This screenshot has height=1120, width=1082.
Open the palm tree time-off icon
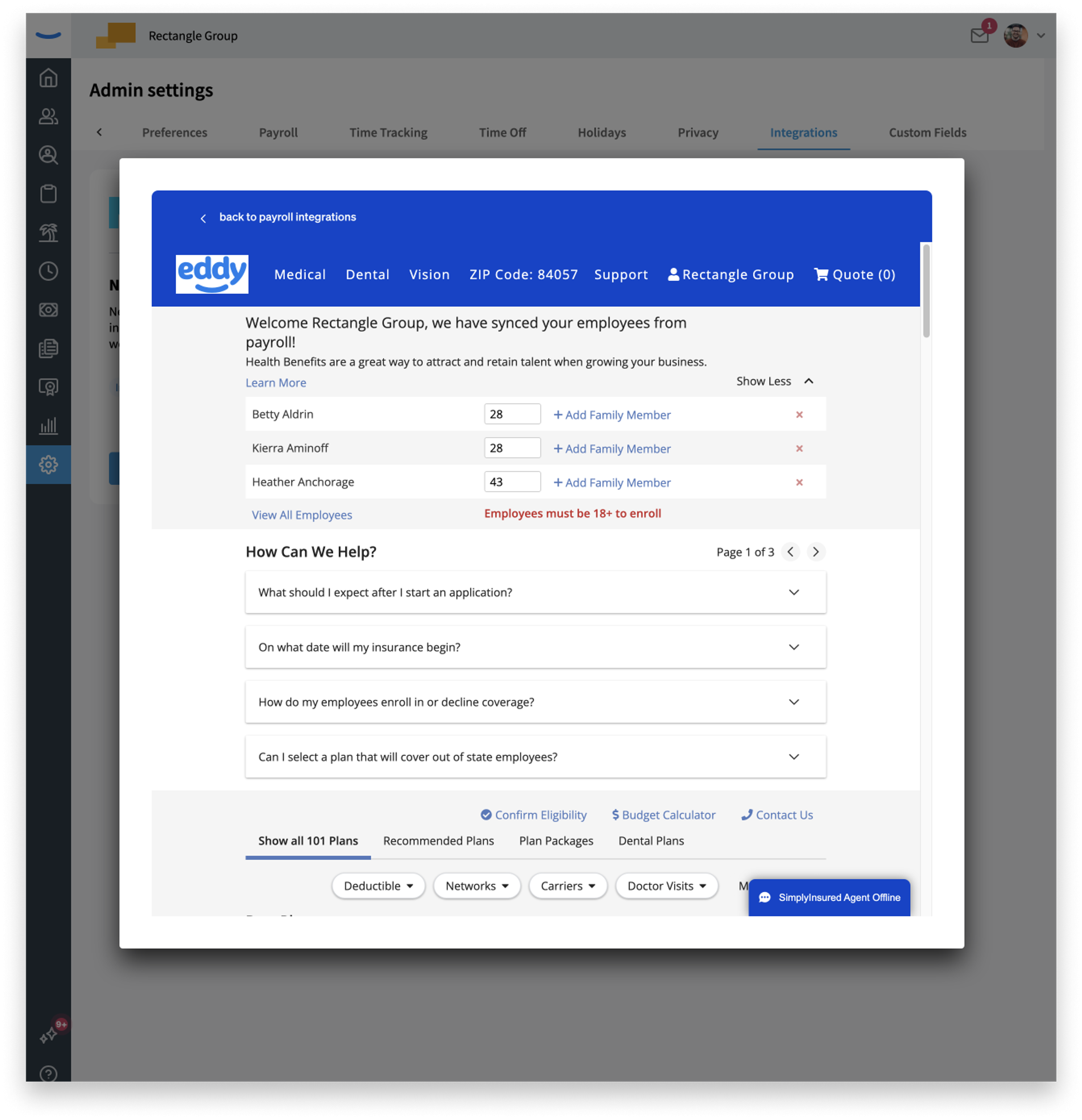(x=48, y=233)
